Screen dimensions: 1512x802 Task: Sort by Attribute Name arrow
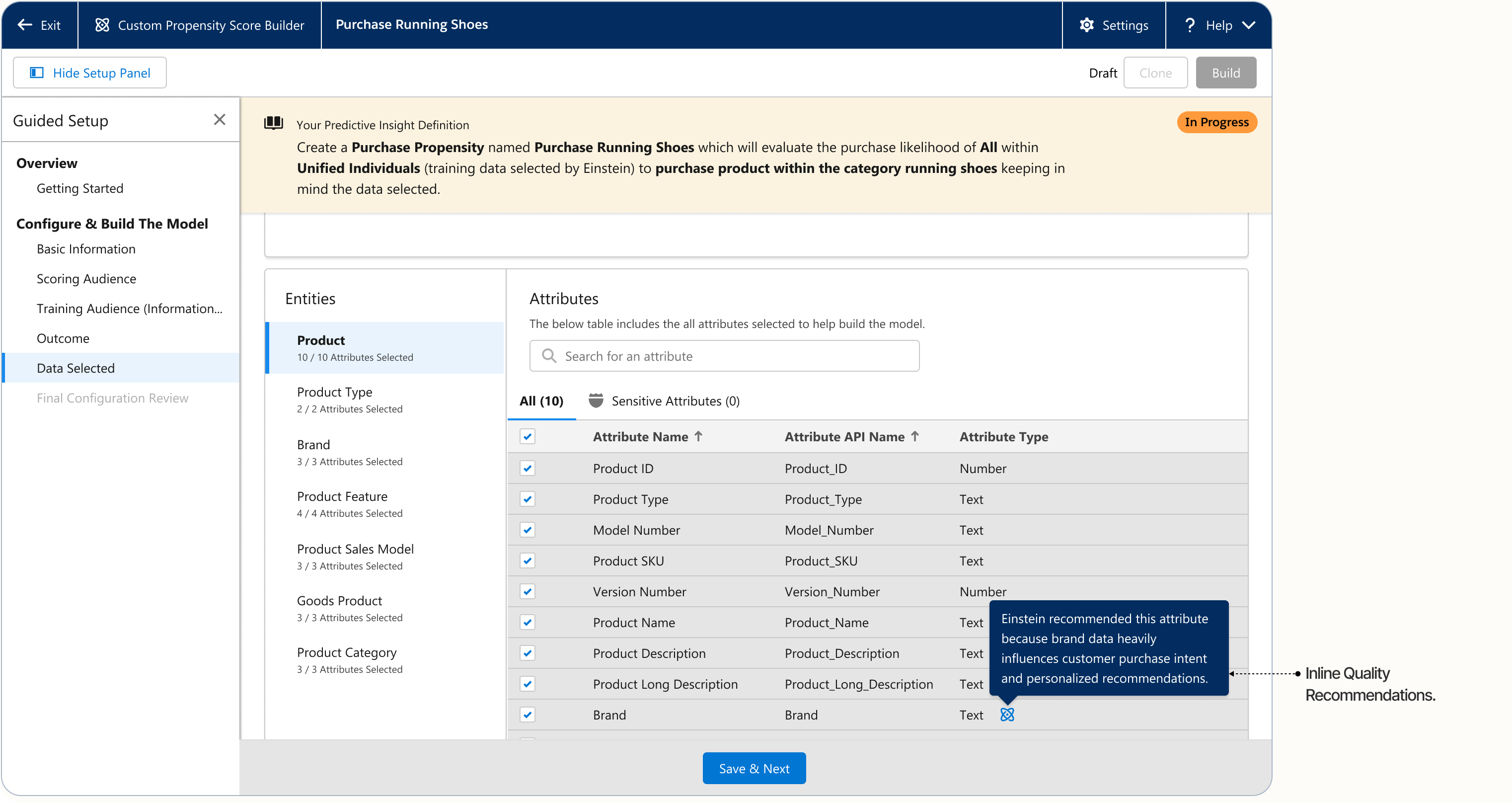point(698,436)
